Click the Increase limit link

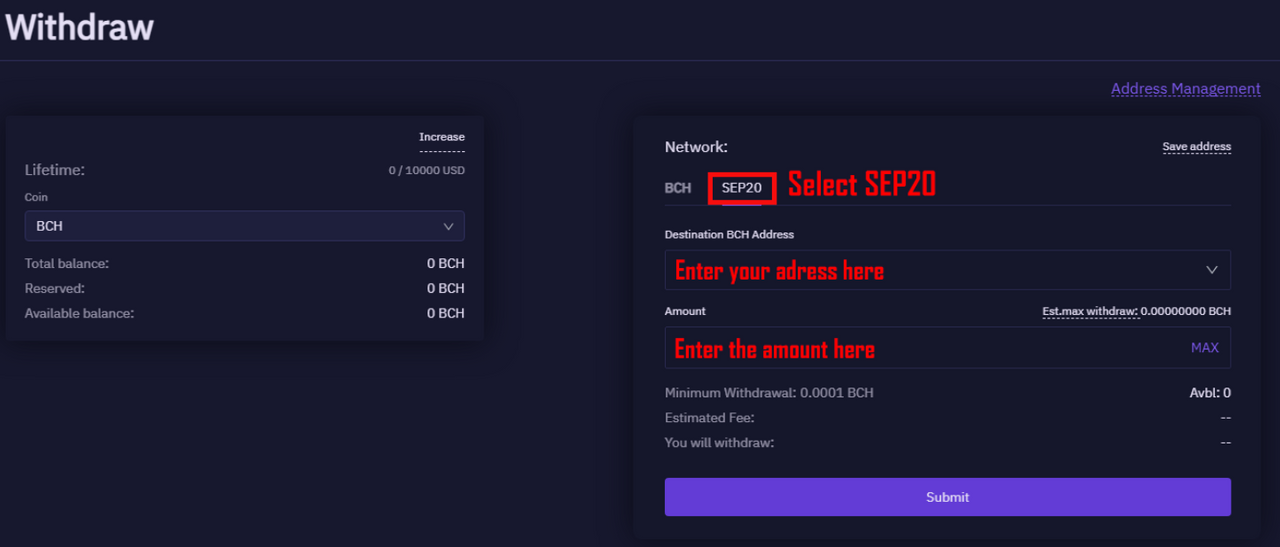click(x=442, y=137)
